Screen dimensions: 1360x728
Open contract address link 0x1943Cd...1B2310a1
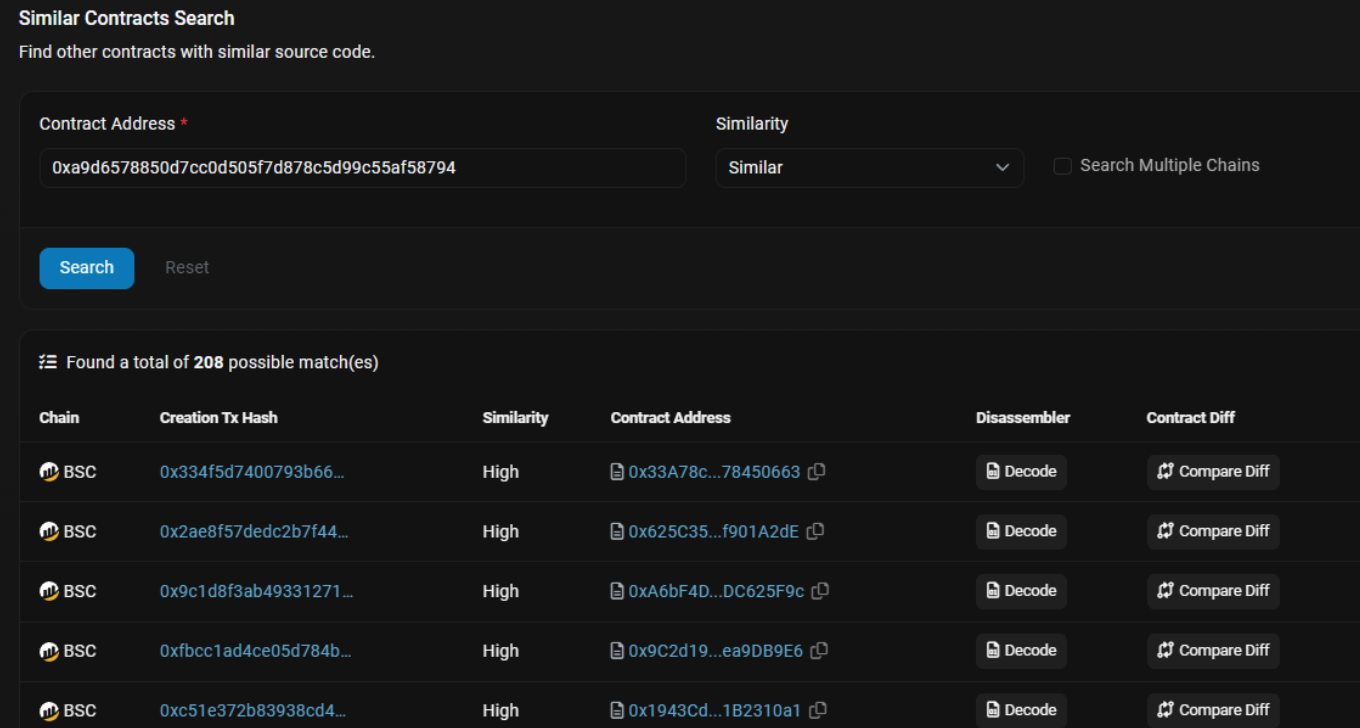tap(714, 710)
